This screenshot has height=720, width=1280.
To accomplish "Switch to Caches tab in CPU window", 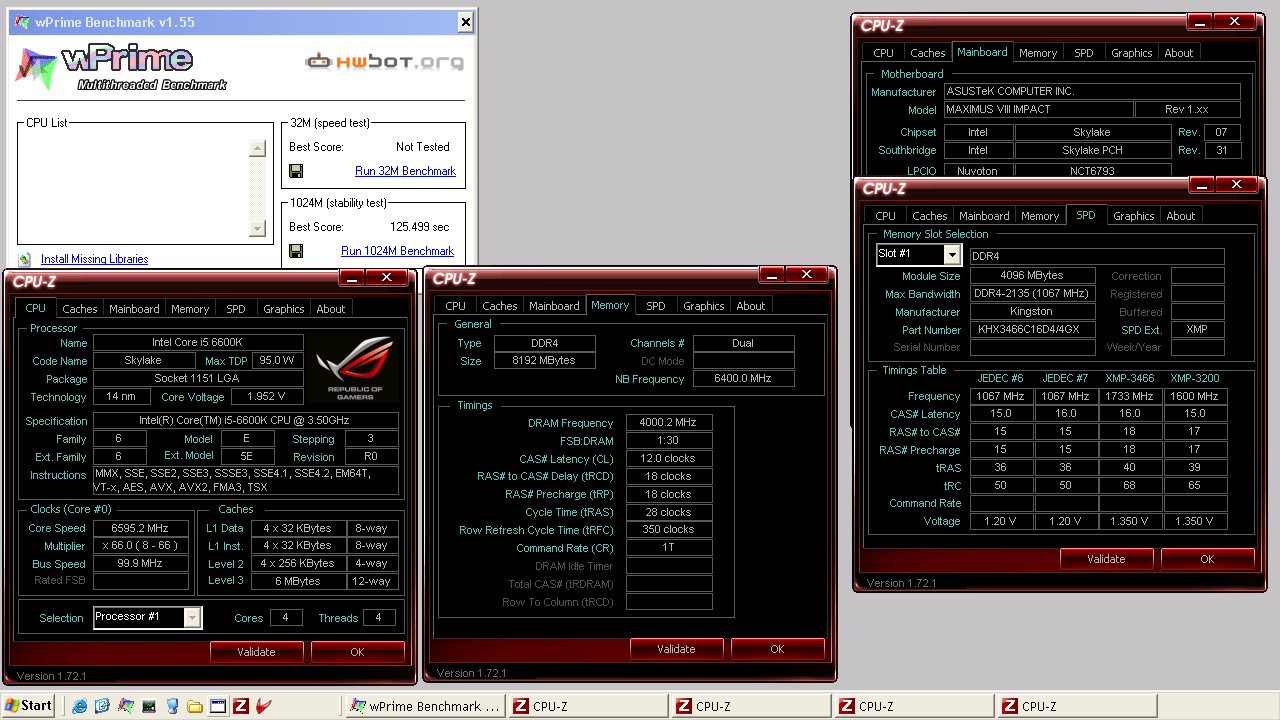I will click(x=80, y=309).
